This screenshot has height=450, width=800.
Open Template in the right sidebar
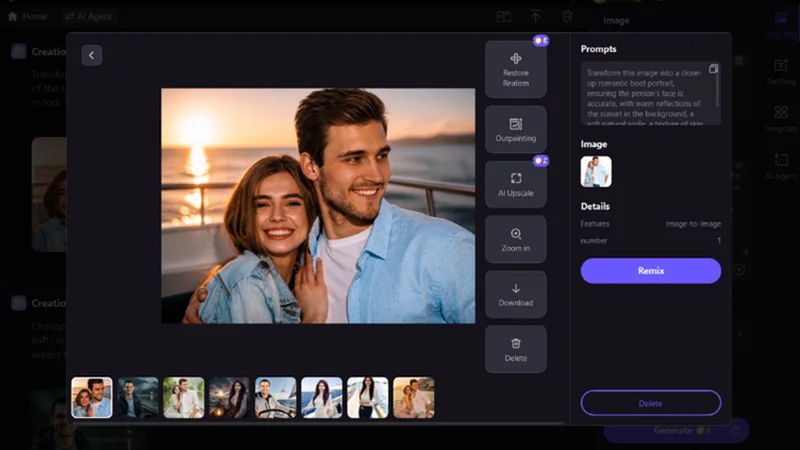click(781, 119)
